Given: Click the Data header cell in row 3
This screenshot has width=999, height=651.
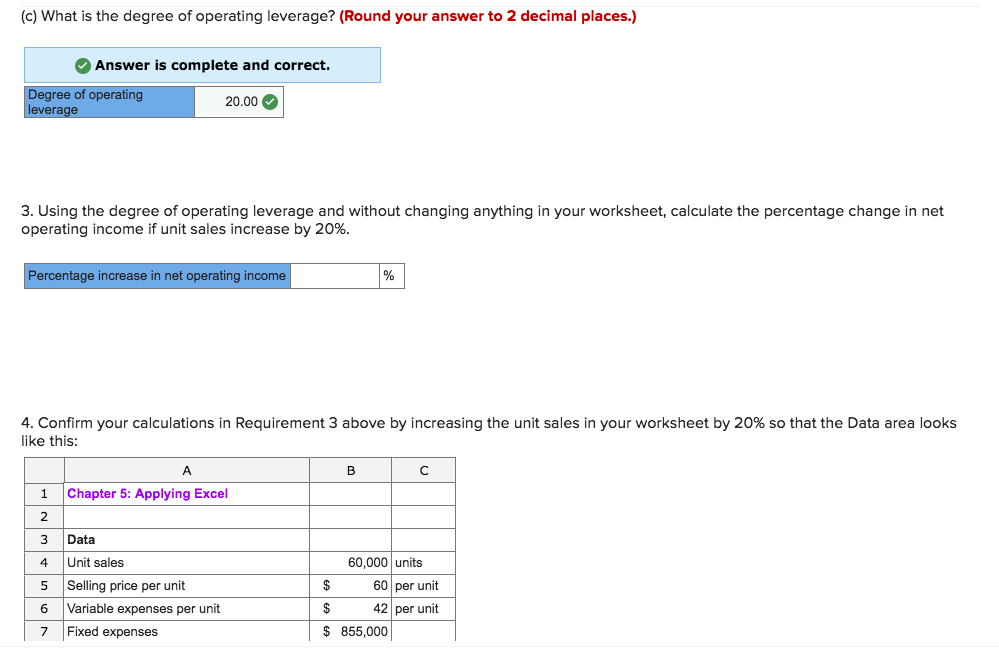Looking at the screenshot, I should tap(80, 539).
